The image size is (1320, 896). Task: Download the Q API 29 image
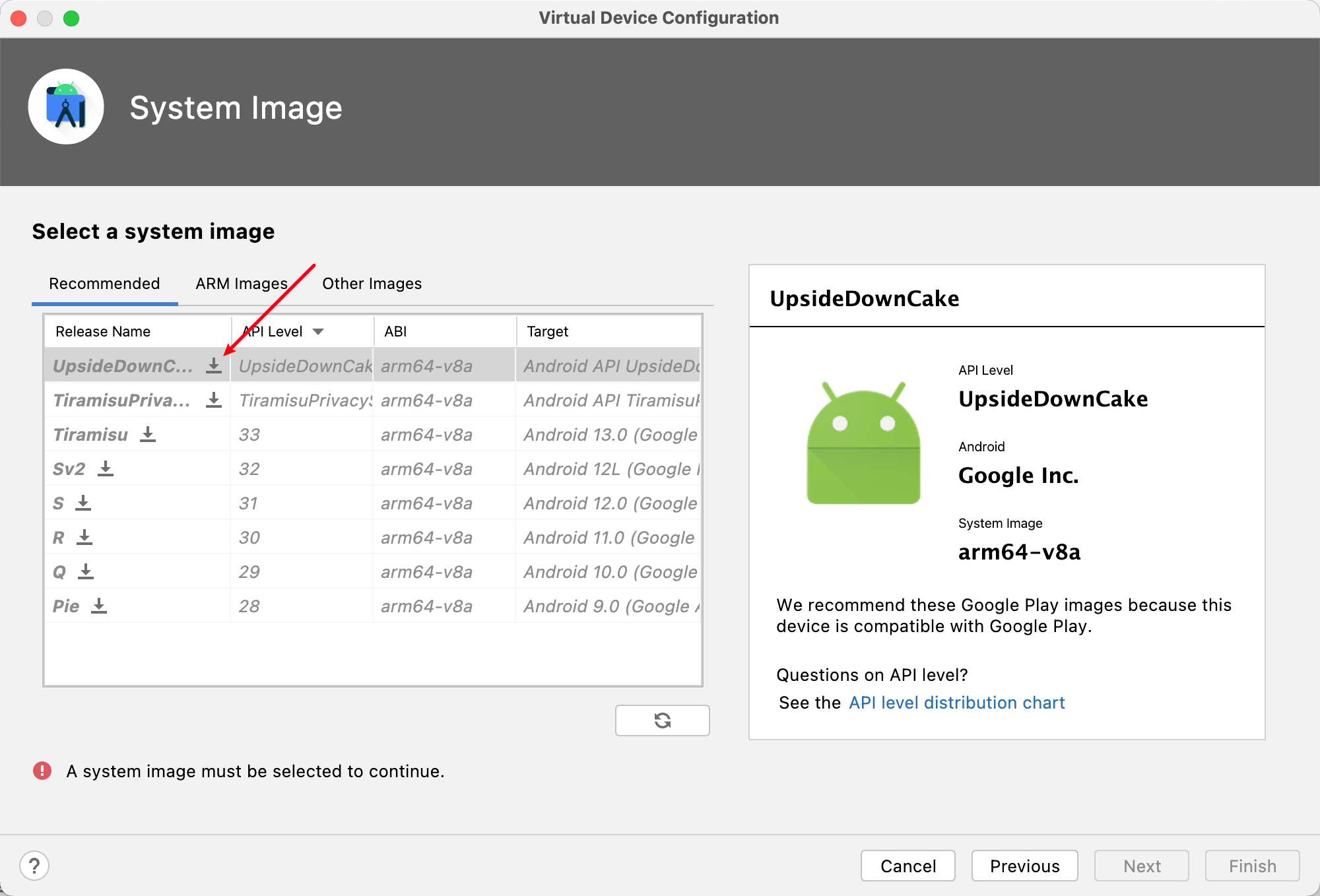(x=86, y=571)
